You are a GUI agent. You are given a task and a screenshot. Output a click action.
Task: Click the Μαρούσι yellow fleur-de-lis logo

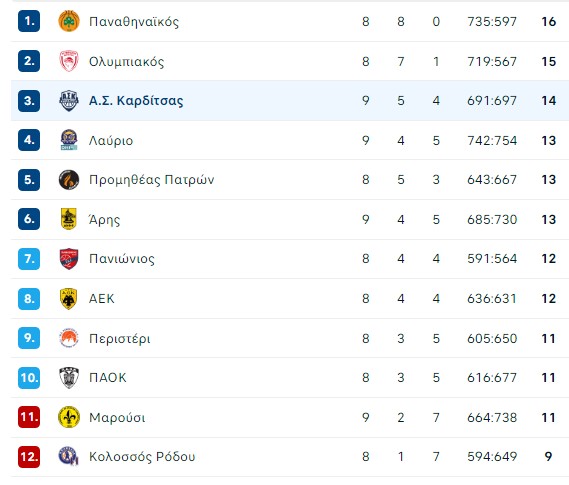coord(69,417)
